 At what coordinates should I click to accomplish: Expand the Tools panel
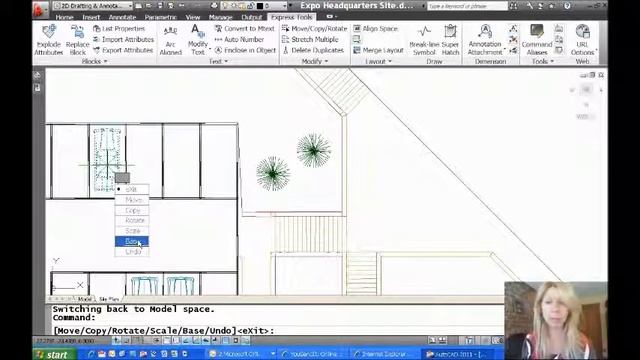click(543, 61)
